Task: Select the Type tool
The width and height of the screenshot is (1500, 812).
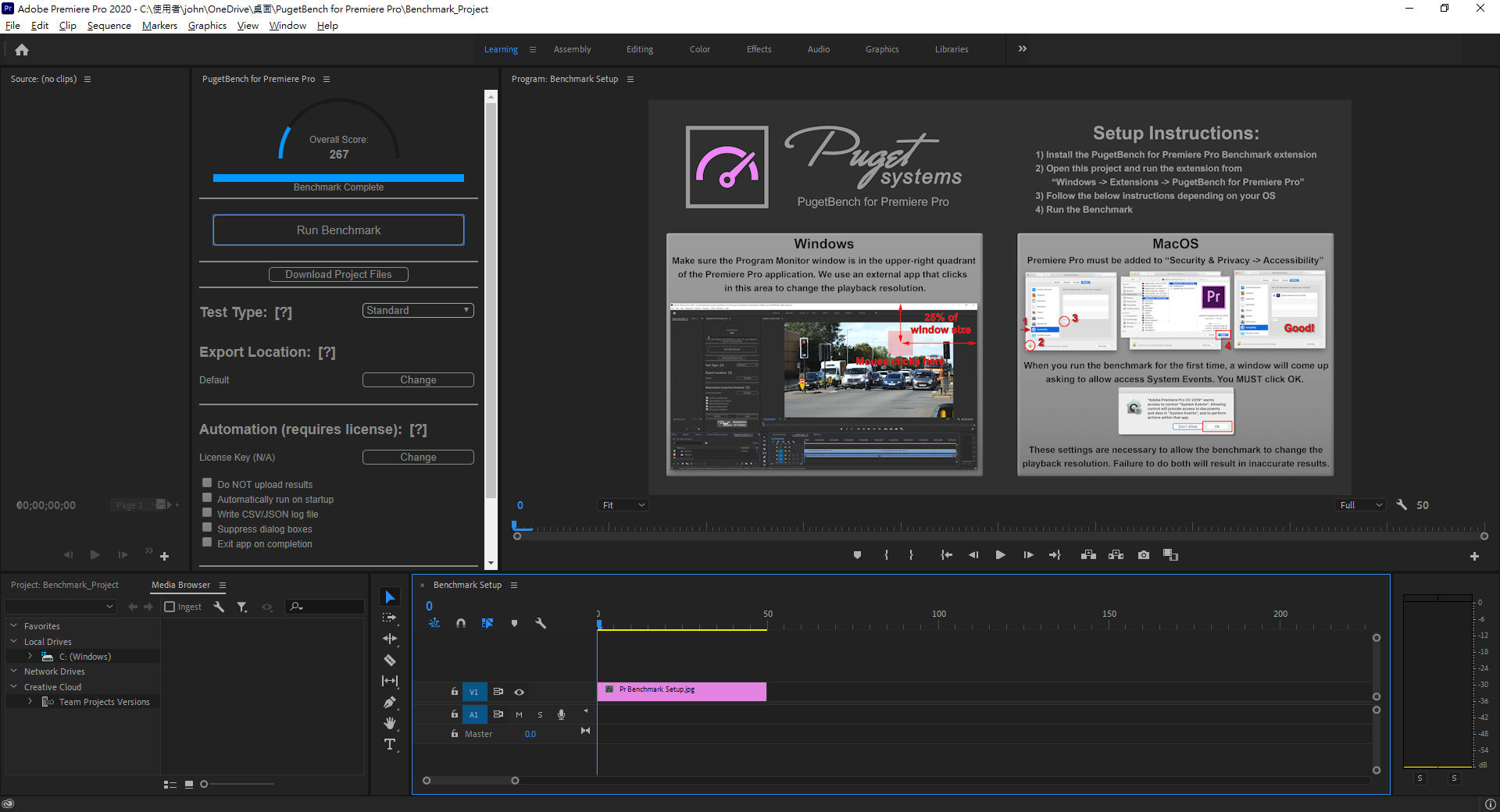Action: 390,744
